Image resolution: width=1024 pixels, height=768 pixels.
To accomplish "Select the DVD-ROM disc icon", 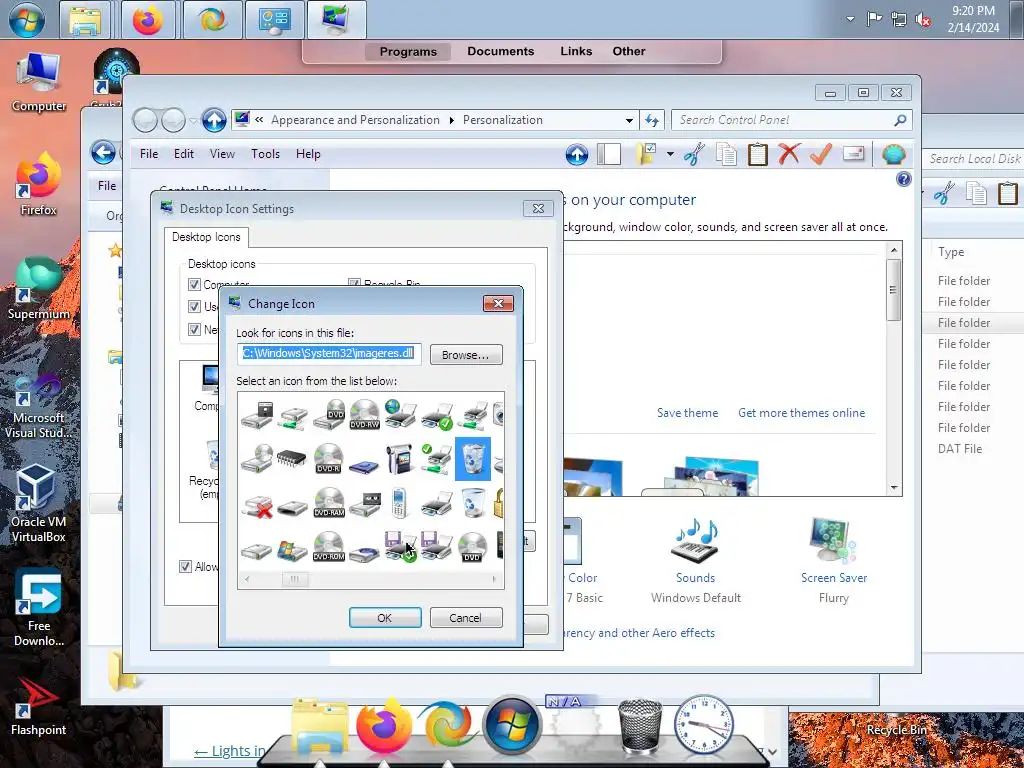I will click(328, 547).
